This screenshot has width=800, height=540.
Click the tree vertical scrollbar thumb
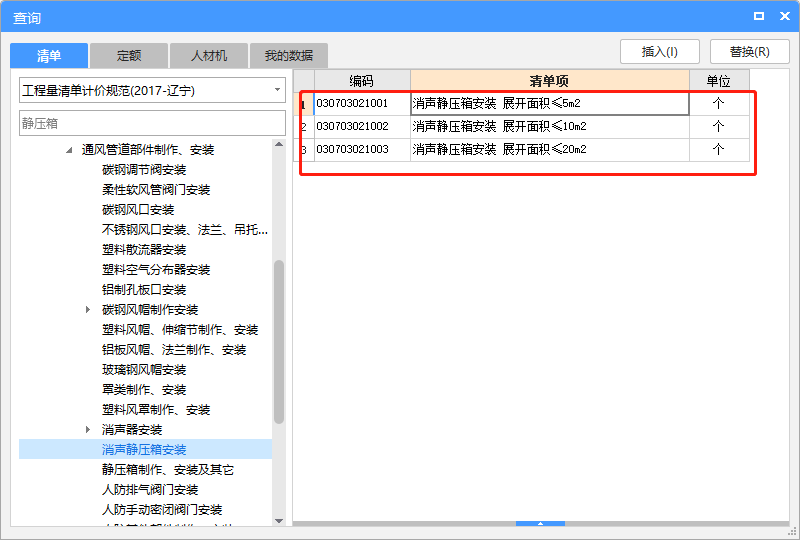(x=279, y=342)
